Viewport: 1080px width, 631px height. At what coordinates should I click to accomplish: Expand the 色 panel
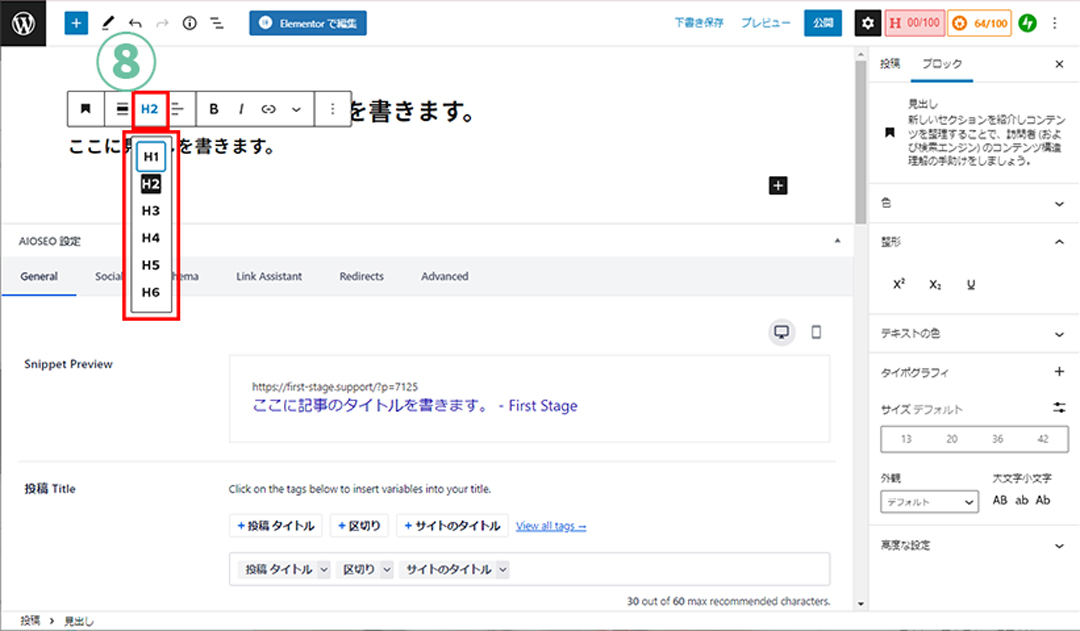tap(1059, 203)
